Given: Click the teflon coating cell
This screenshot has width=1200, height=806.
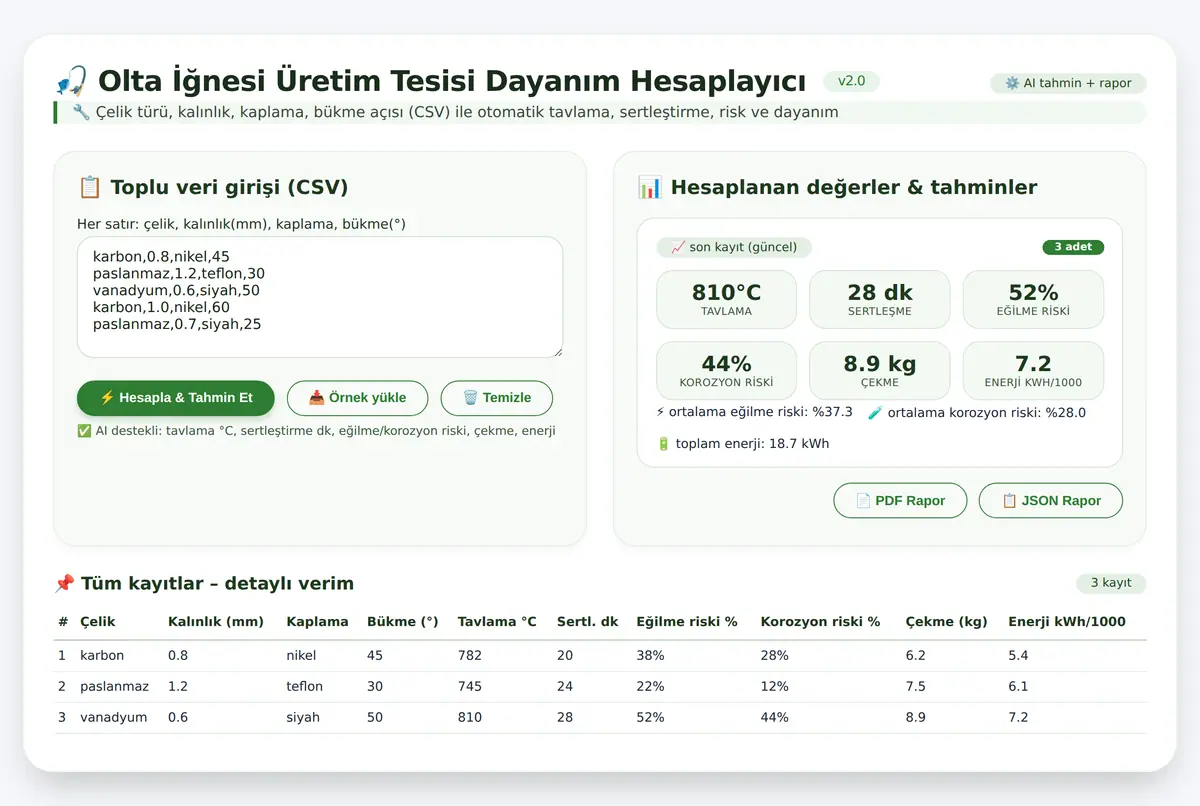Looking at the screenshot, I should pyautogui.click(x=304, y=687).
